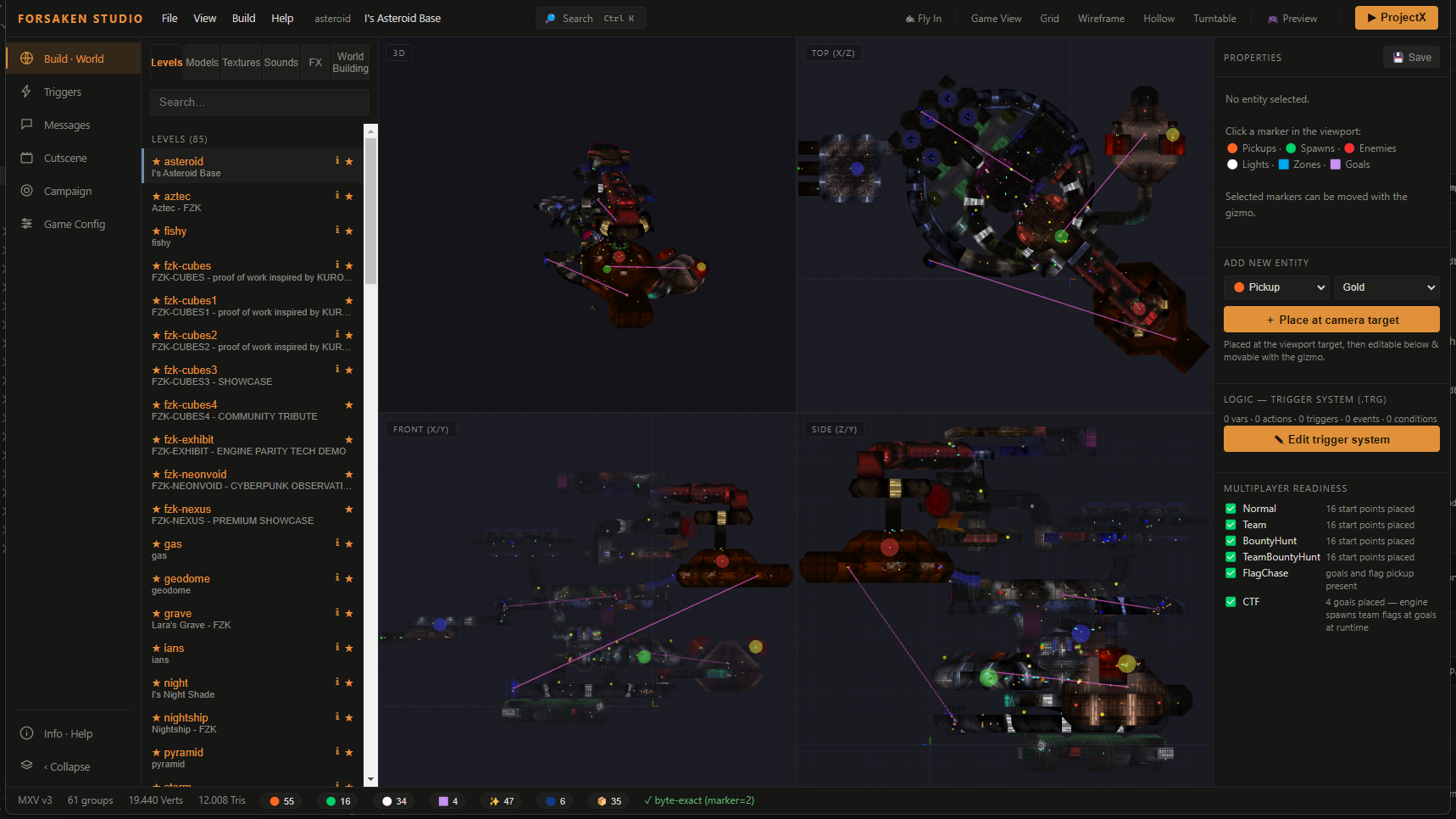Switch to the Sounds tab
Screen dimensions: 1456x819
(x=281, y=63)
